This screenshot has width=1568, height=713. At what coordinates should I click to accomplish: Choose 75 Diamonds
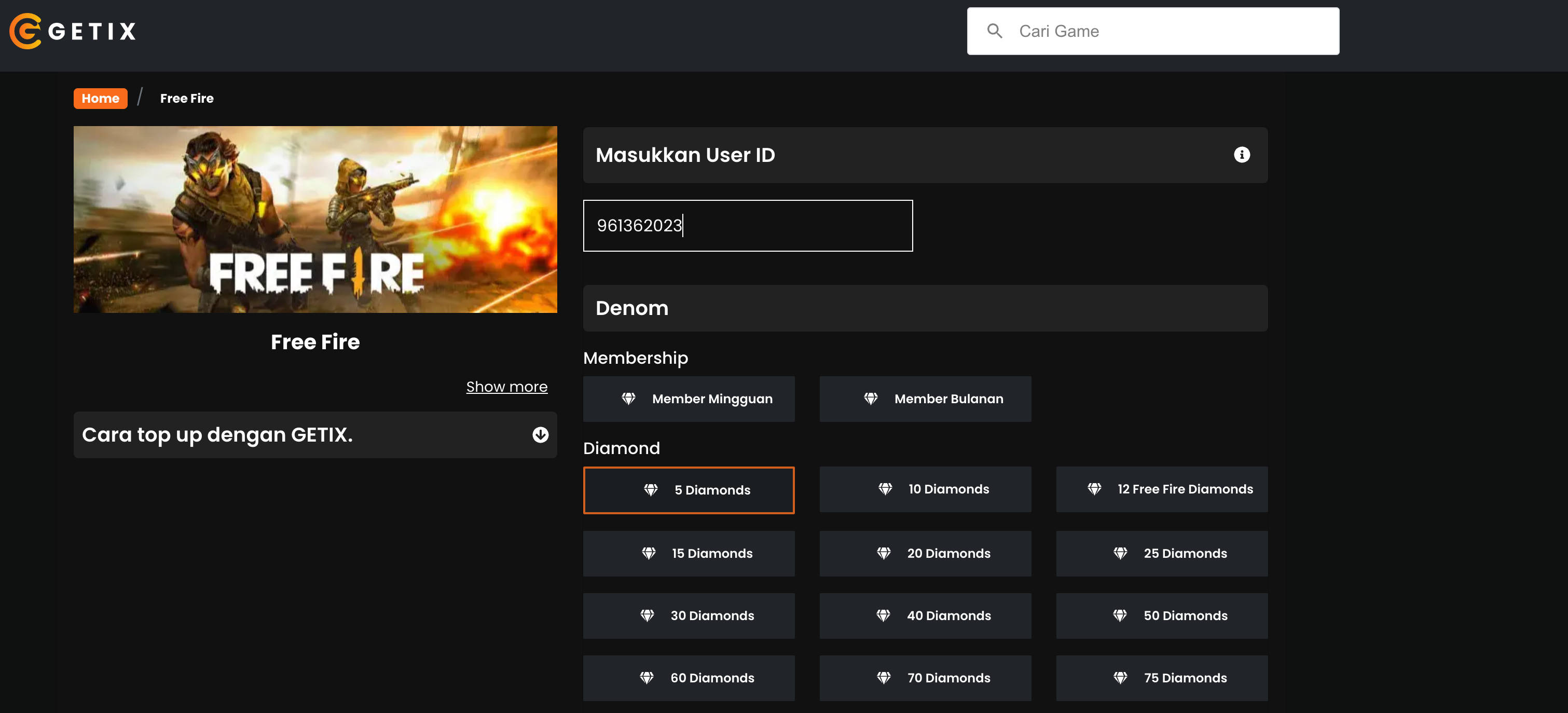click(1161, 678)
